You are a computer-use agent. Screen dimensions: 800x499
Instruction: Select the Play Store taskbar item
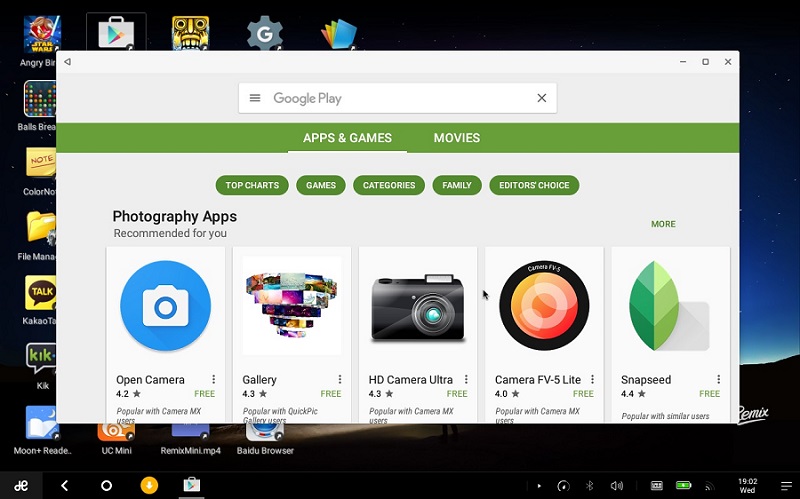[x=192, y=485]
